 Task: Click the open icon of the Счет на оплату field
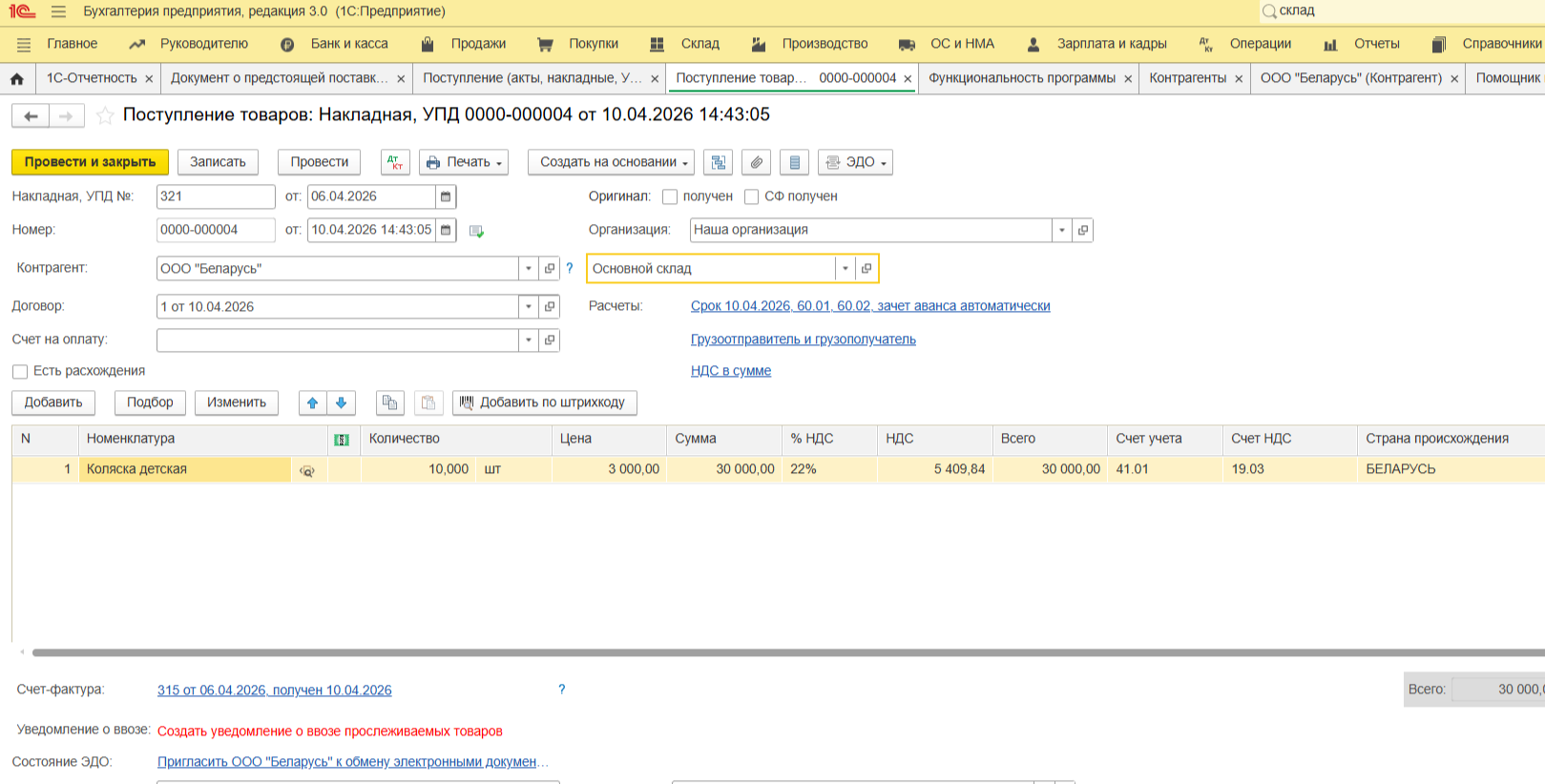pos(549,340)
